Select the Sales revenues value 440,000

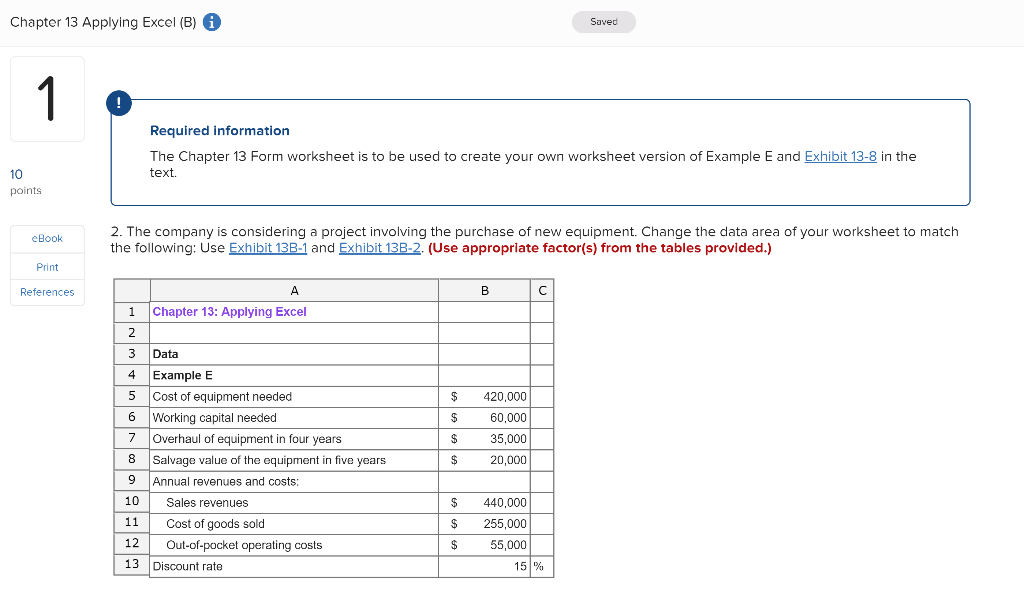click(485, 502)
